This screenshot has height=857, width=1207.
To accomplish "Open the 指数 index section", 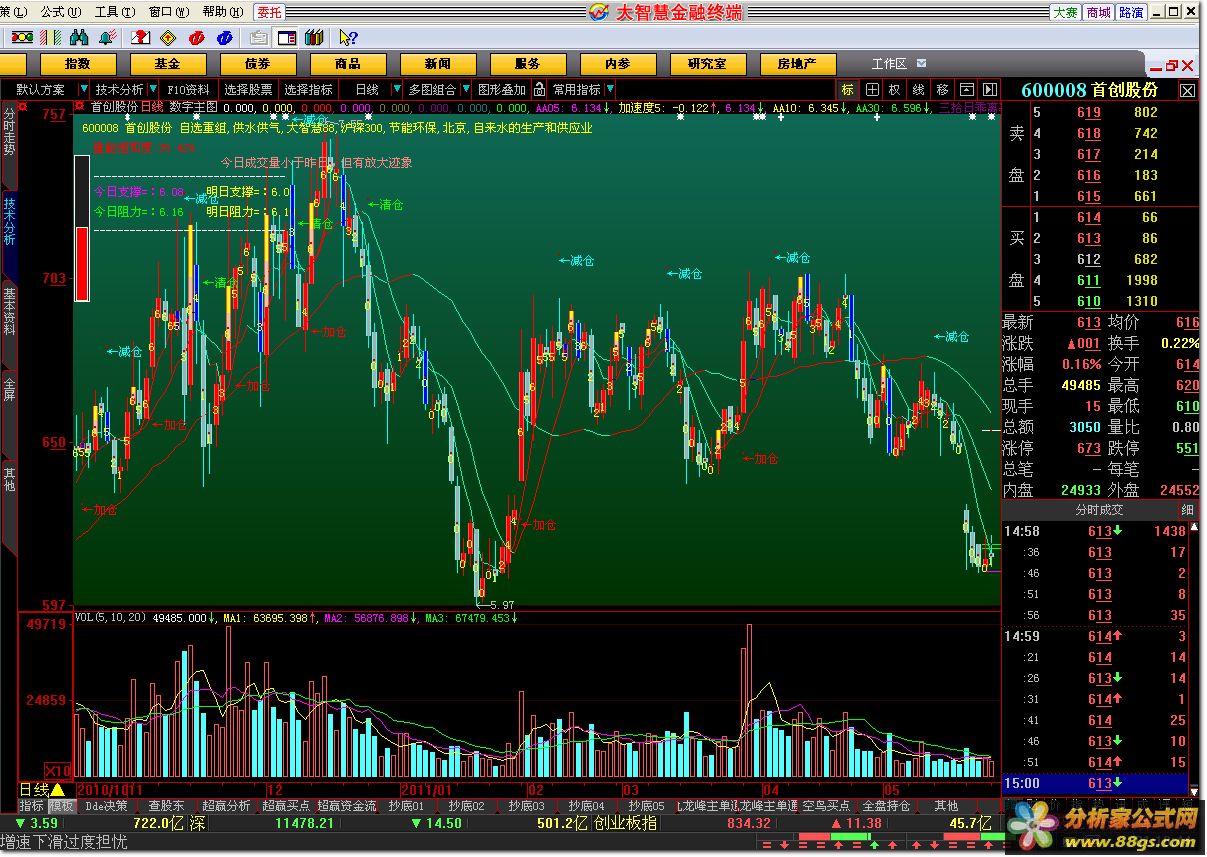I will coord(77,63).
